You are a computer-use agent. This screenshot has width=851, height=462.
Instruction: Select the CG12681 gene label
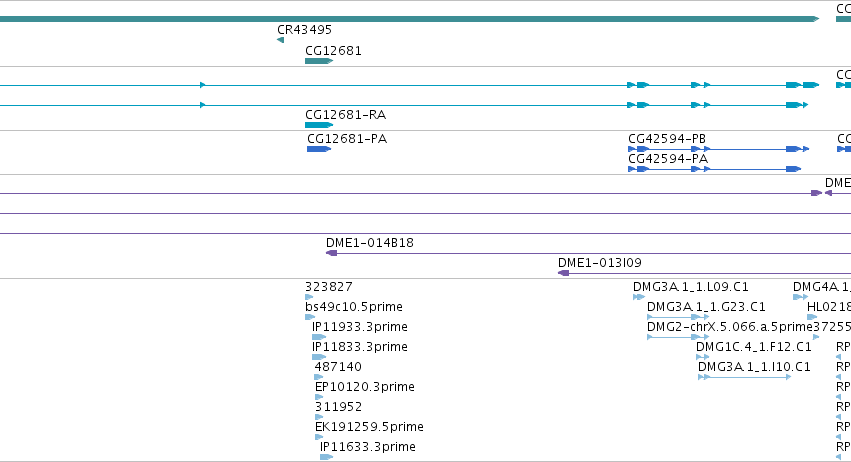click(x=333, y=50)
